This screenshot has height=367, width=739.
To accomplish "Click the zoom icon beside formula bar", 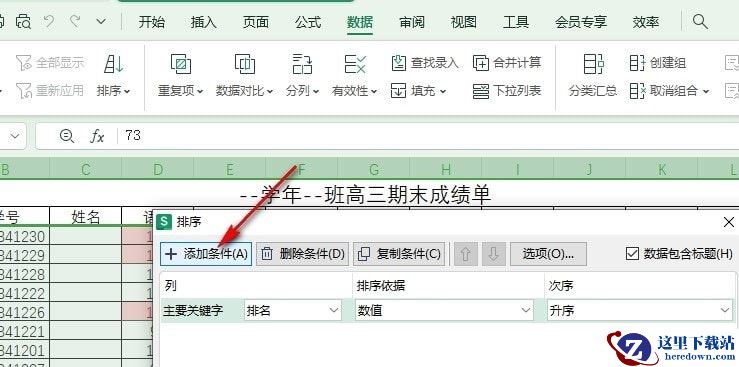I will coord(66,136).
